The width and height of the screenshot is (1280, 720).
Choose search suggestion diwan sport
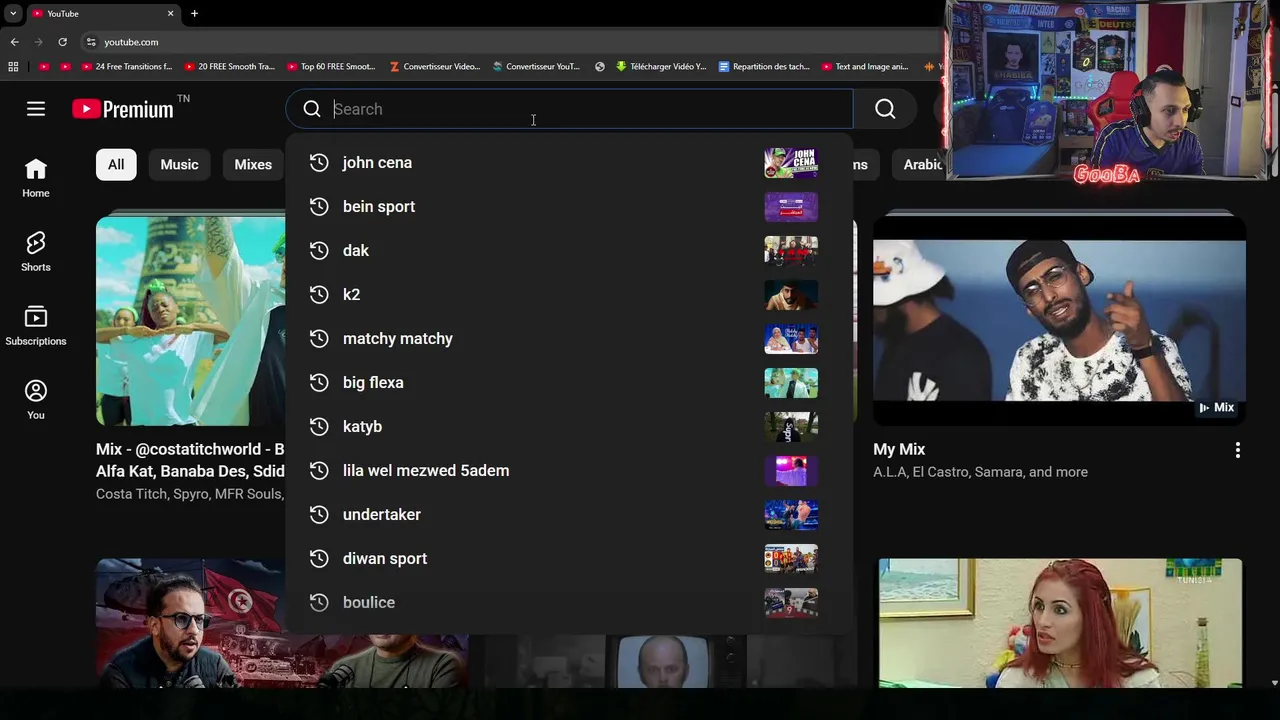(569, 558)
